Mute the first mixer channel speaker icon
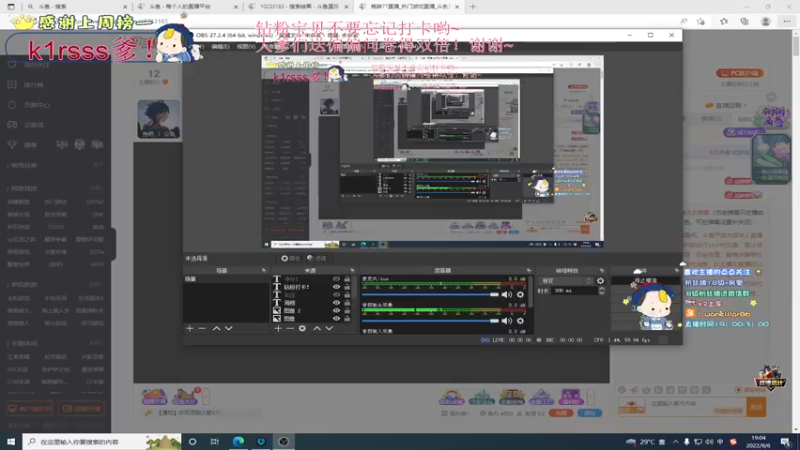800x450 pixels. point(507,294)
